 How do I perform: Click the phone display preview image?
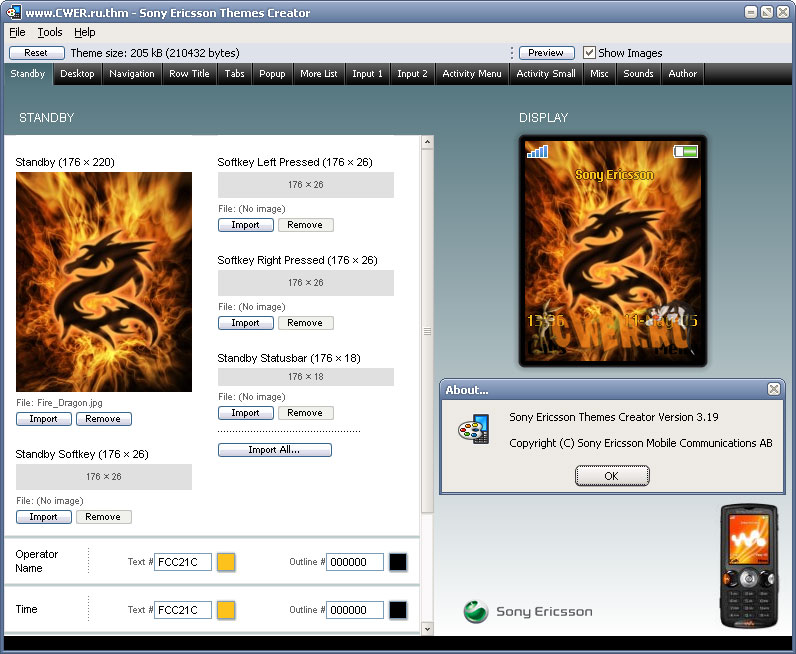(x=613, y=251)
